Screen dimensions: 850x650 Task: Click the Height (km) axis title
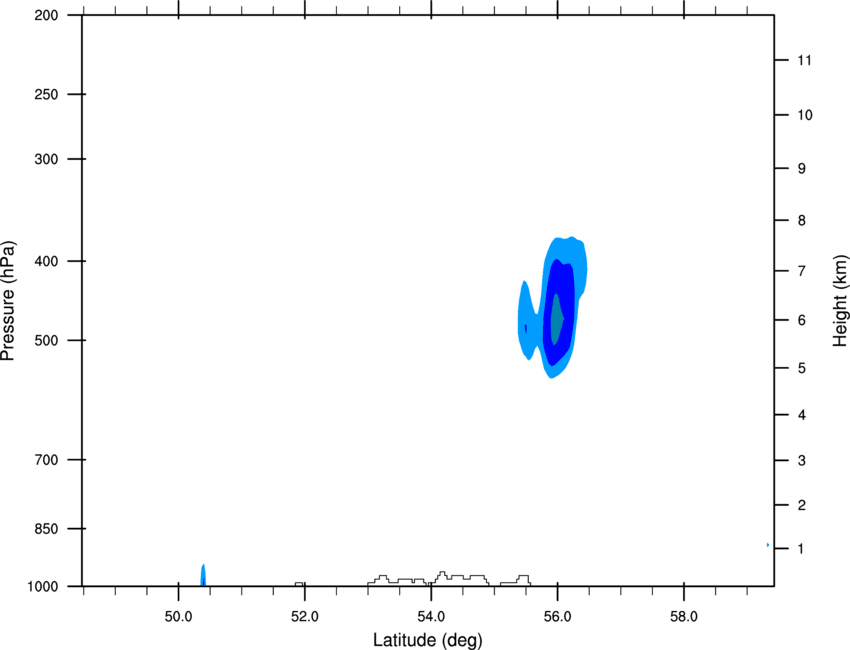click(x=840, y=300)
